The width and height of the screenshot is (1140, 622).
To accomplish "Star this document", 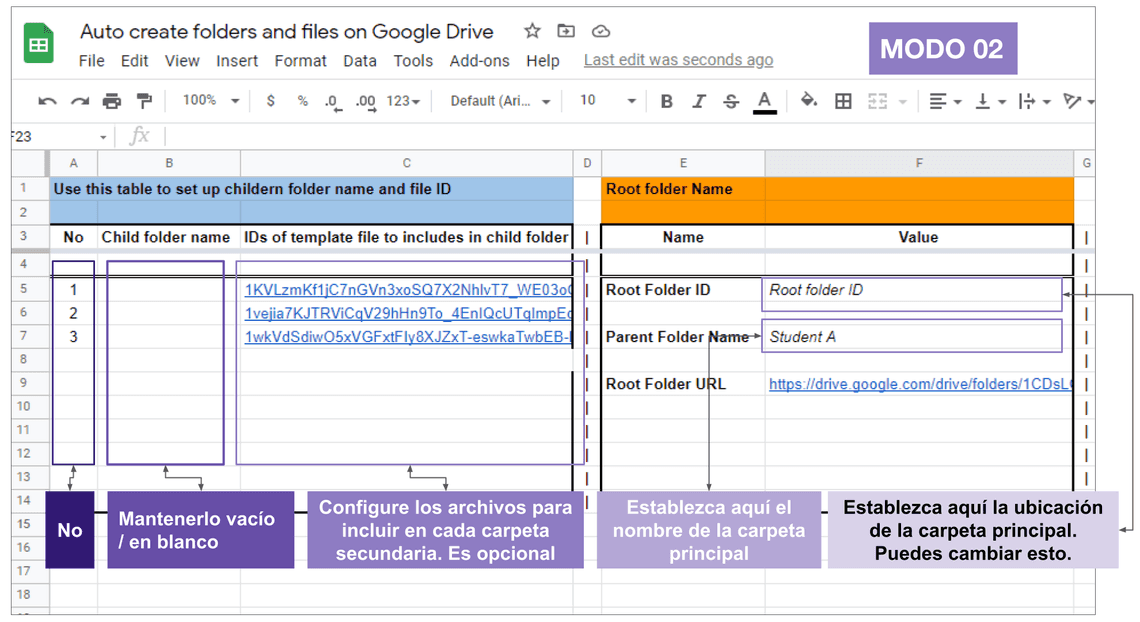I will coord(532,31).
